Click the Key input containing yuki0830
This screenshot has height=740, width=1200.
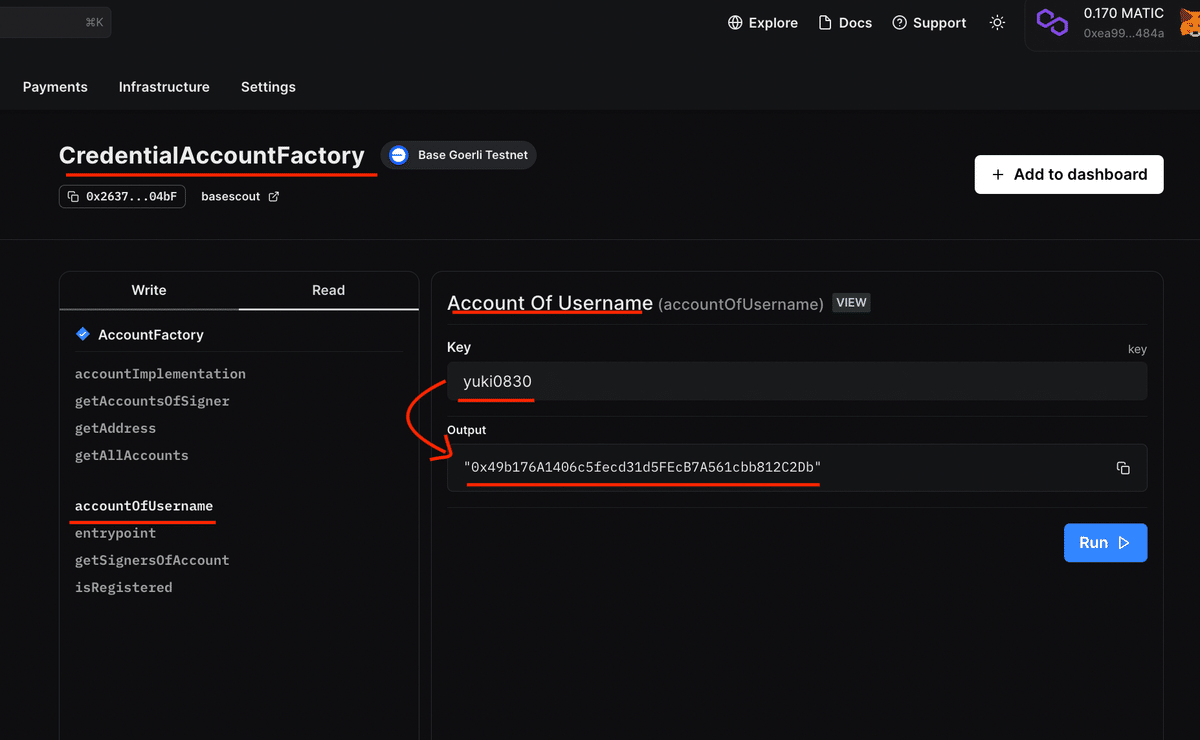(797, 381)
